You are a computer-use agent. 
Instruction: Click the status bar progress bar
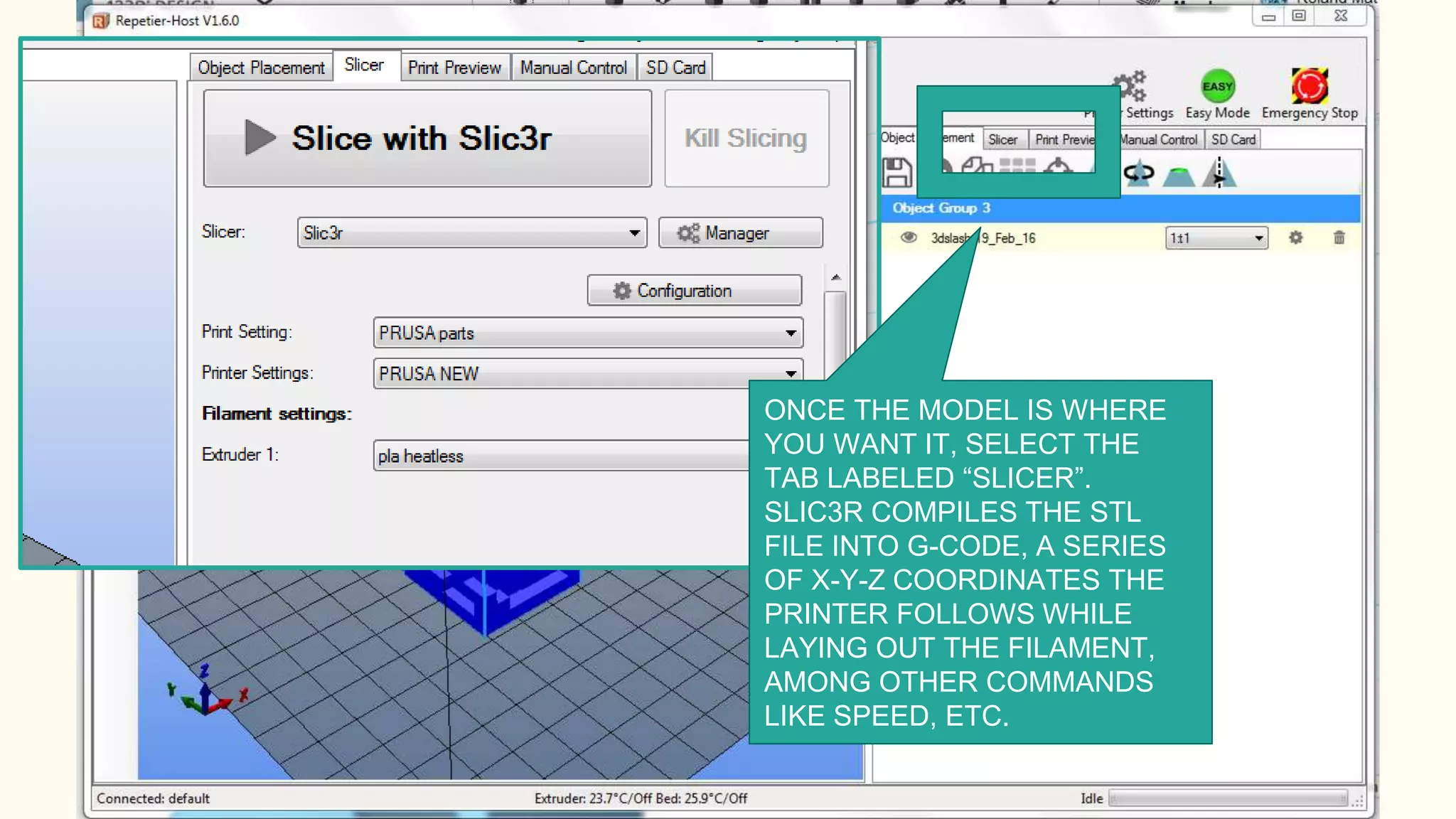1228,798
